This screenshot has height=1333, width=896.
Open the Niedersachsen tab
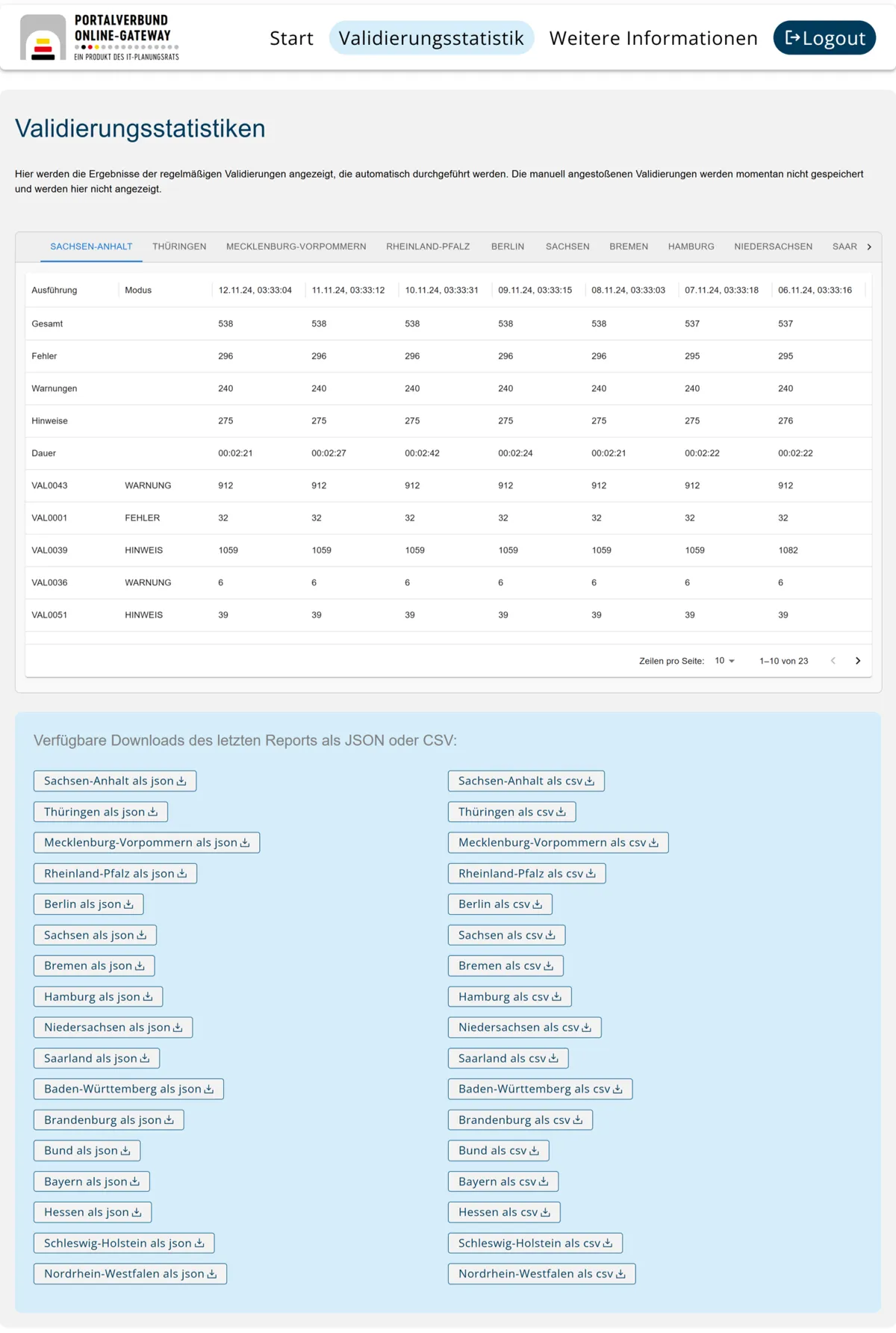point(774,246)
